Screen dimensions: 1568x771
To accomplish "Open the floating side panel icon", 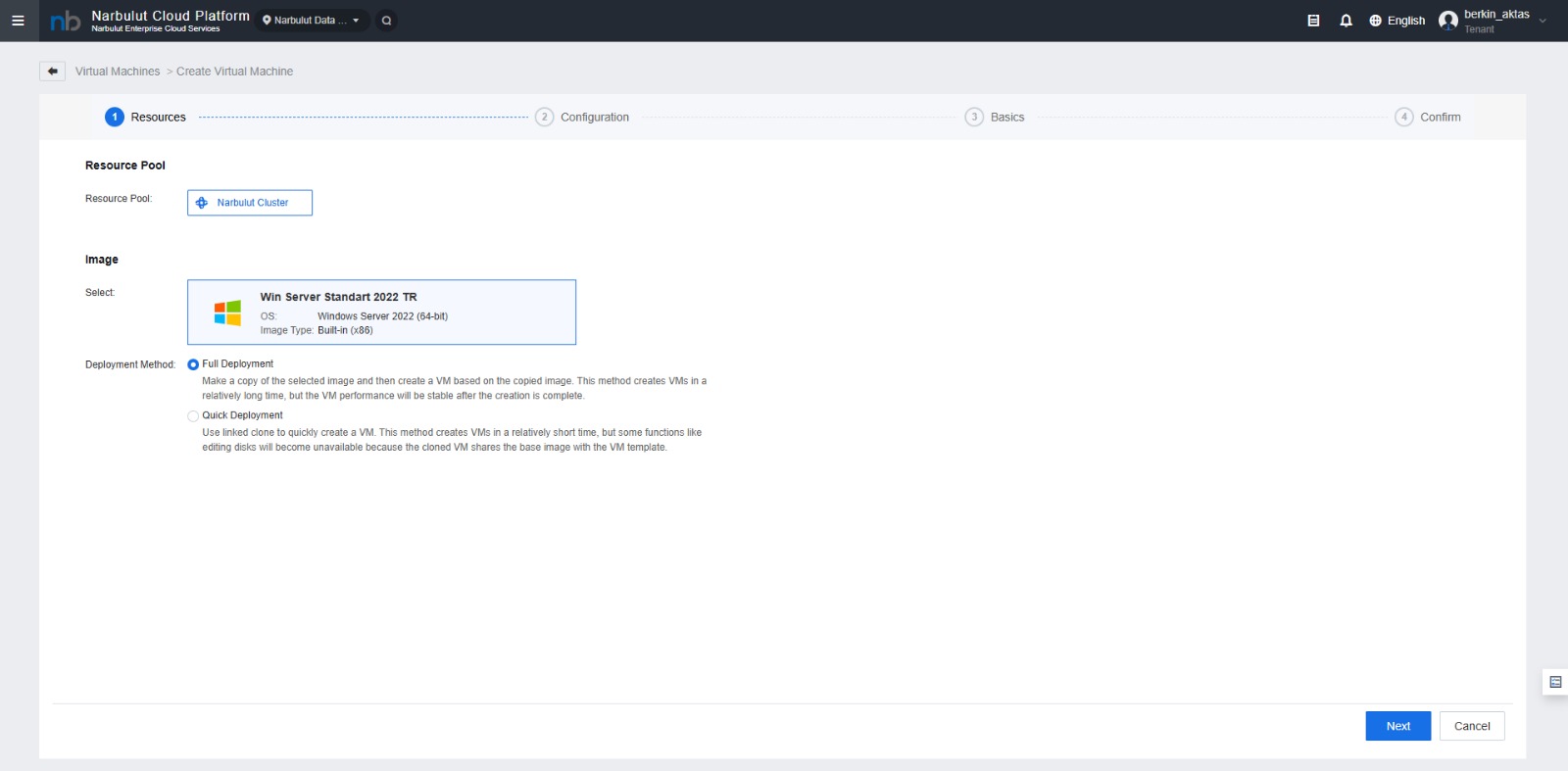I will [x=1554, y=682].
